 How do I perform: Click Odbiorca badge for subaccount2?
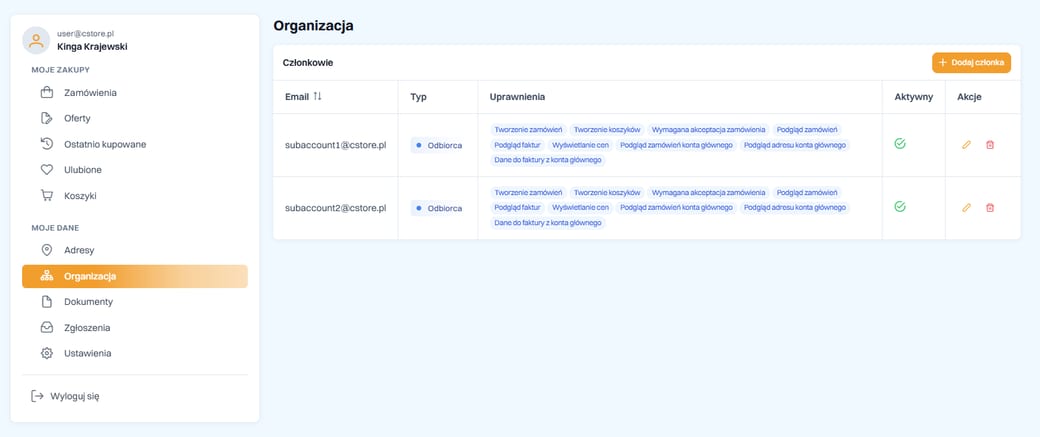[x=438, y=208]
